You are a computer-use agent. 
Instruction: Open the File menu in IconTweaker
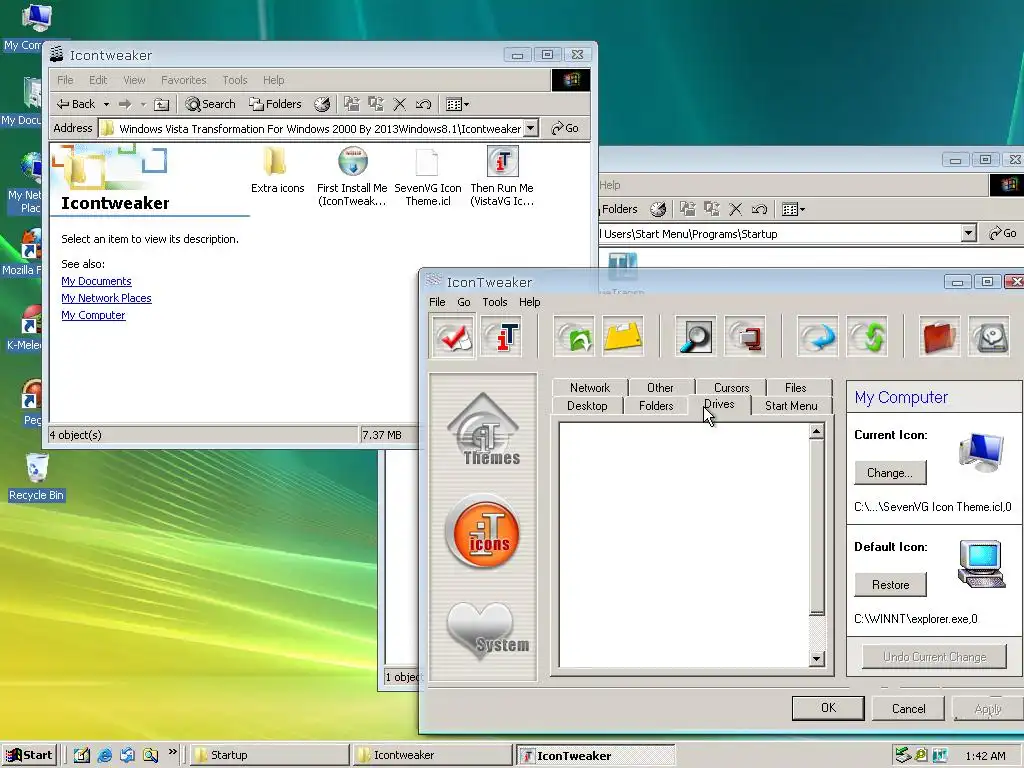[437, 302]
